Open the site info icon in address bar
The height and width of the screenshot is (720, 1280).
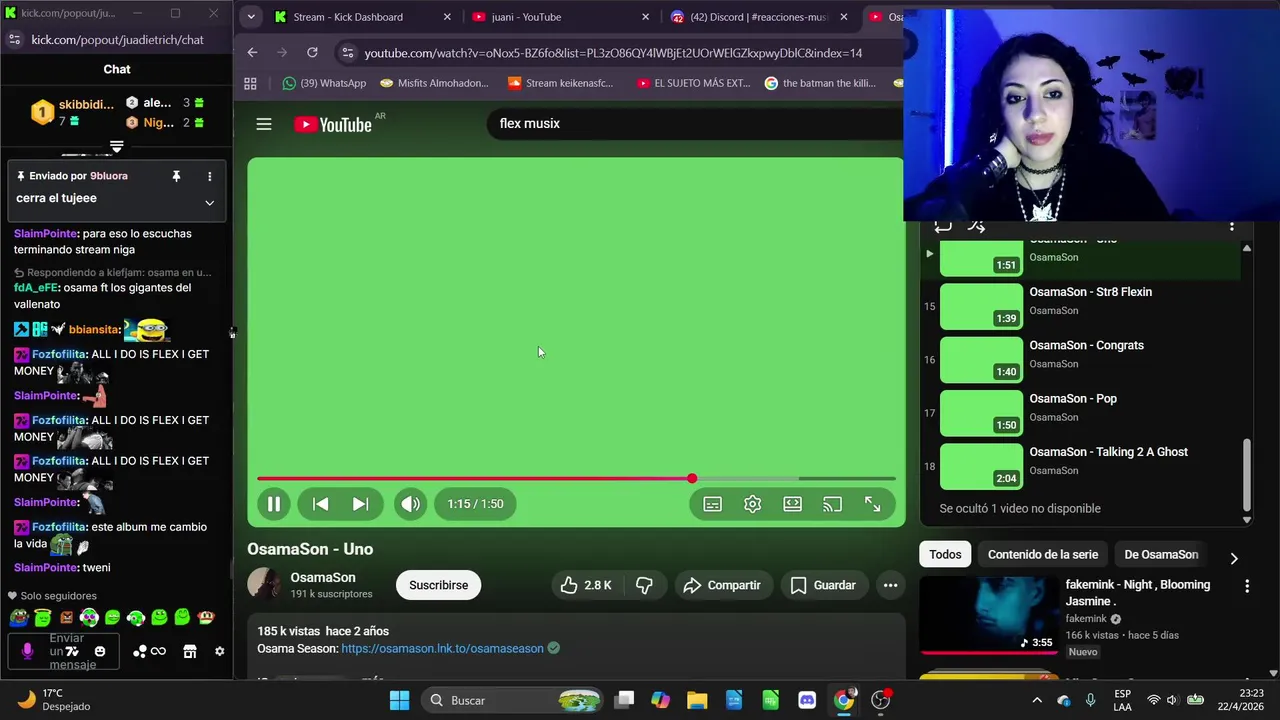coord(346,53)
